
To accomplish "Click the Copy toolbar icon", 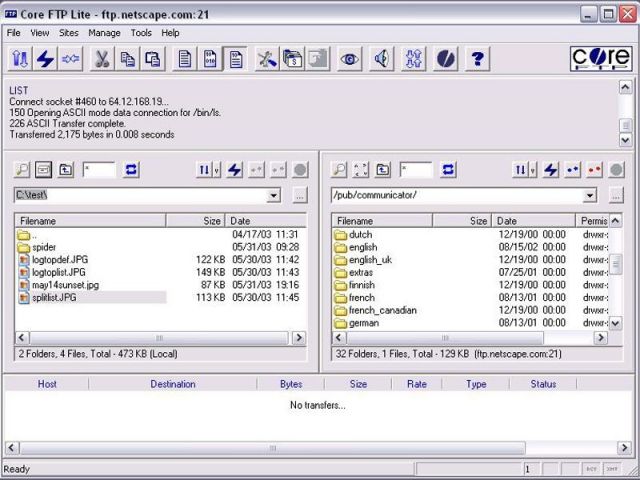I will [127, 59].
